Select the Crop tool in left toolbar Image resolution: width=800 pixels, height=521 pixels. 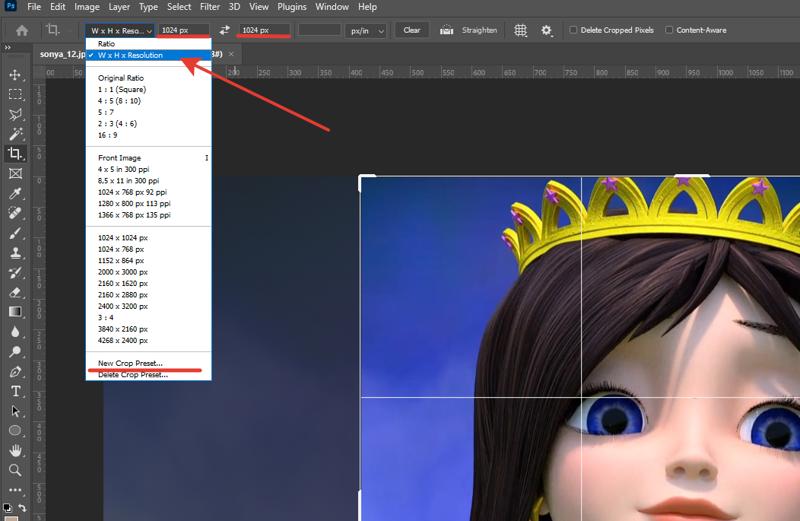pos(15,154)
